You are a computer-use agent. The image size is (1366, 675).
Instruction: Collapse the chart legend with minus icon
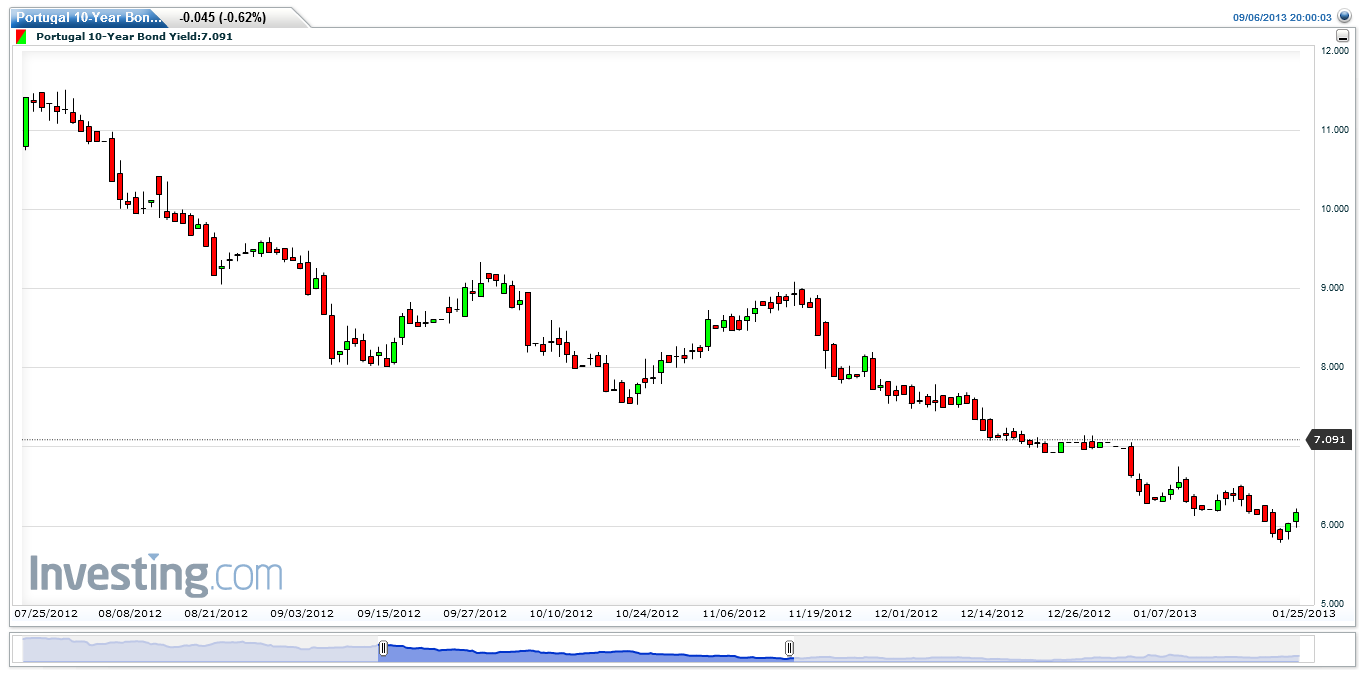[x=1343, y=36]
